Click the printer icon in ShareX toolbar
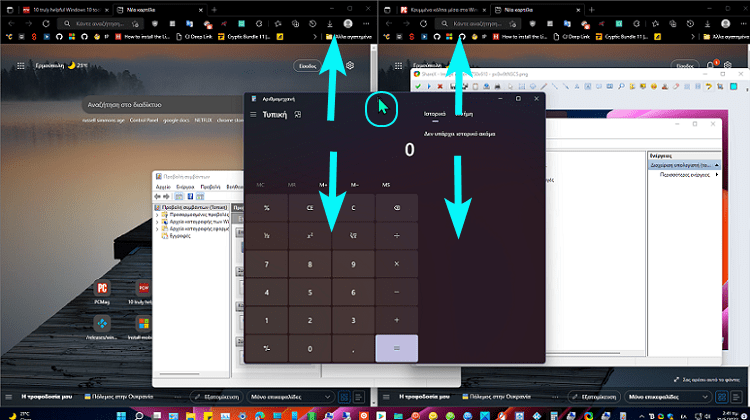The width and height of the screenshot is (750, 420). [497, 87]
